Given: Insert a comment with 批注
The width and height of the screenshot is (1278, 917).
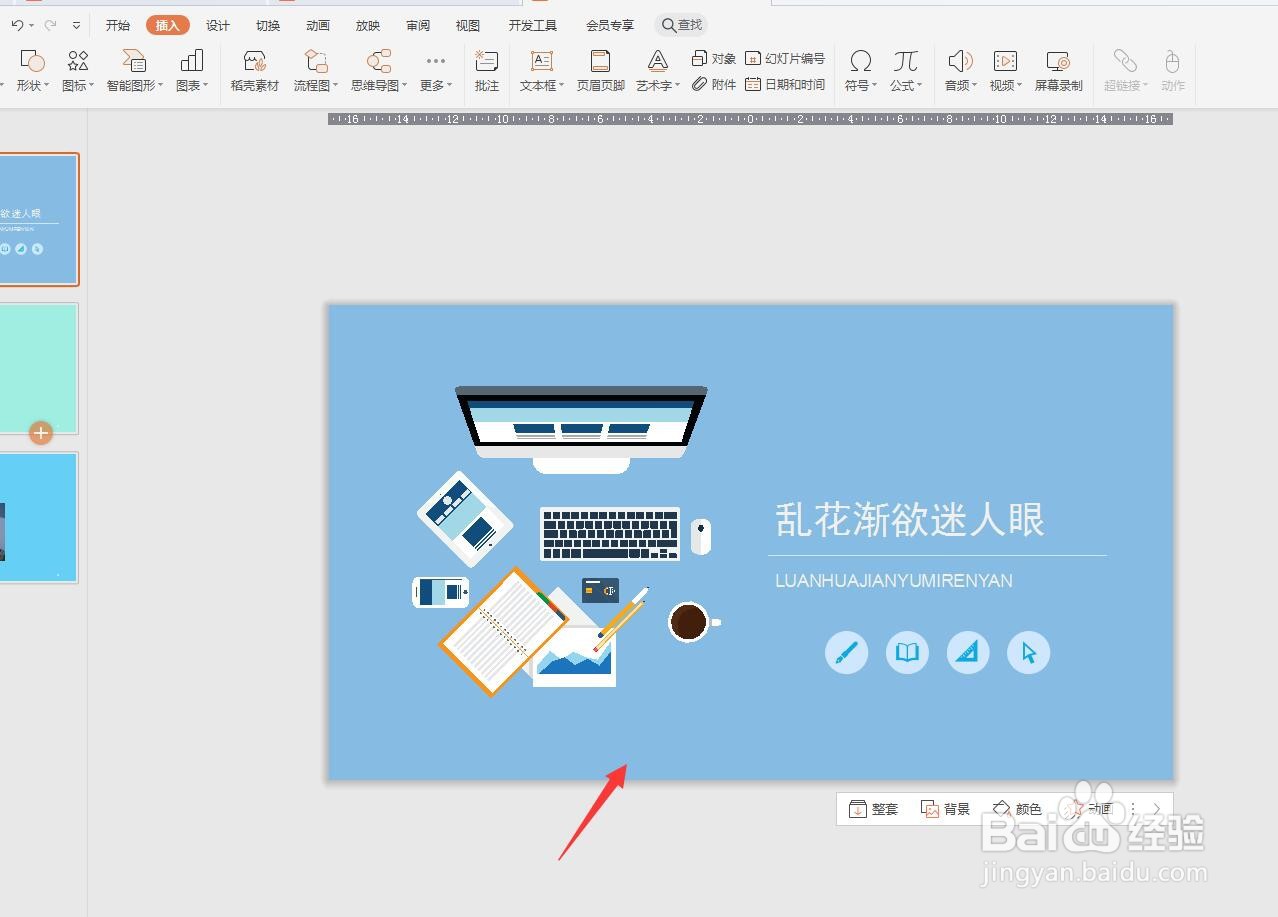Looking at the screenshot, I should pos(487,70).
